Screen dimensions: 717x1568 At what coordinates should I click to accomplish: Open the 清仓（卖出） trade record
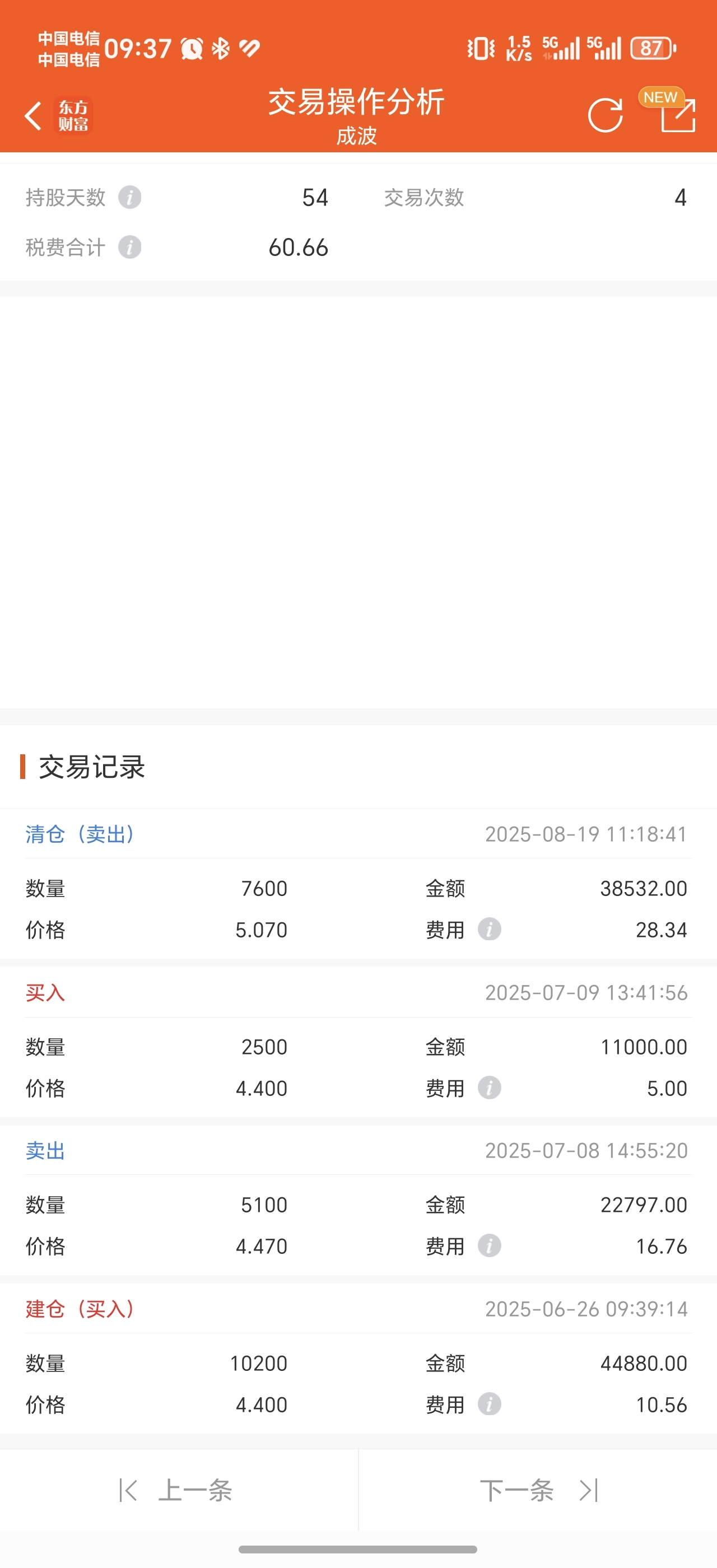coord(358,884)
